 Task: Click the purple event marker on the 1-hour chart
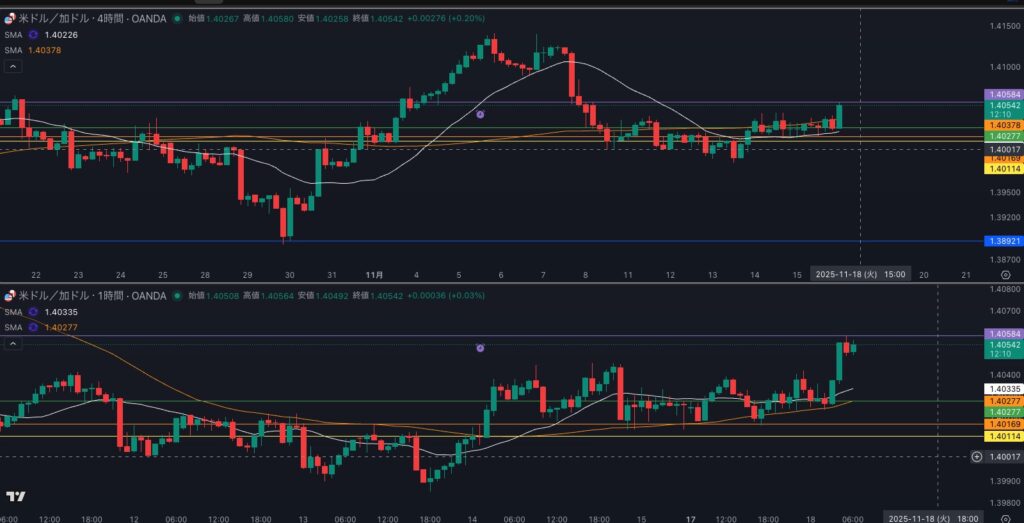[480, 348]
